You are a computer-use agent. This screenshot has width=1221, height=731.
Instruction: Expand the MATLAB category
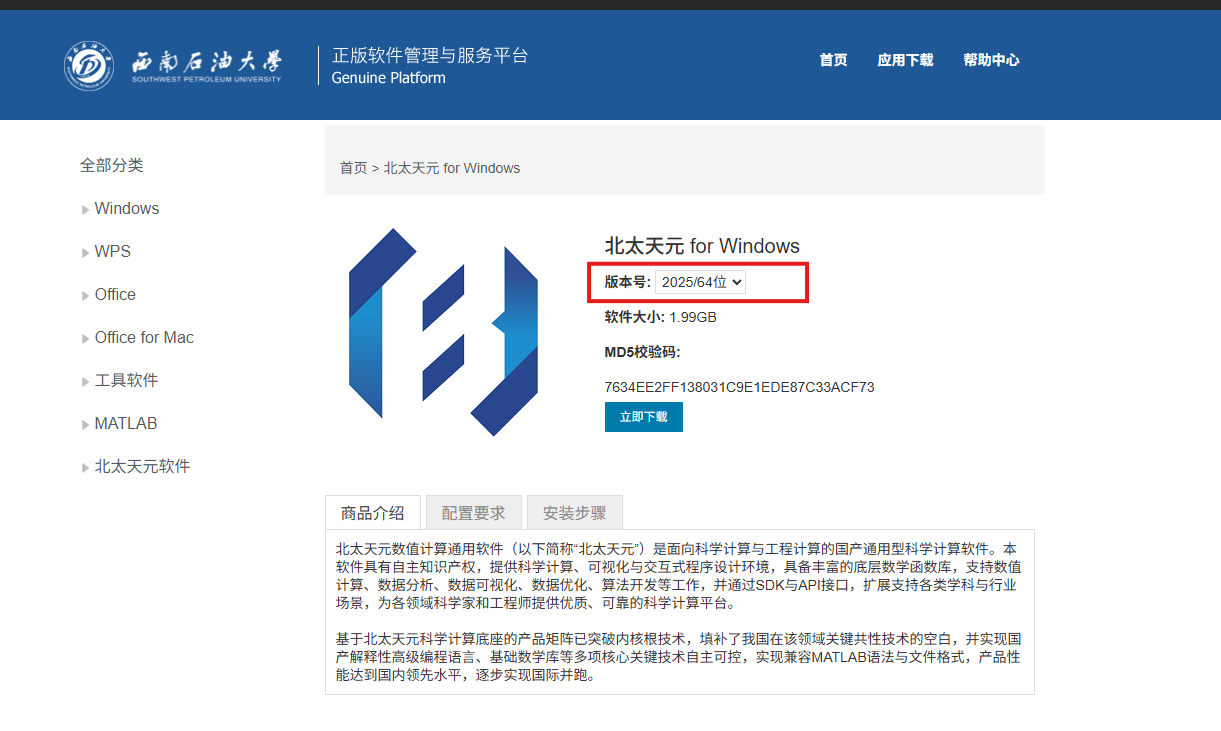(125, 423)
